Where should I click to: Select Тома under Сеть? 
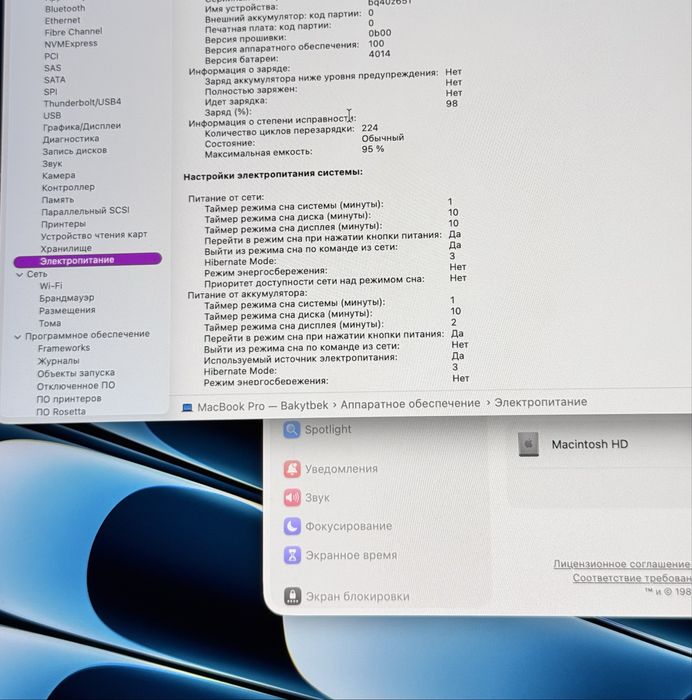pyautogui.click(x=50, y=323)
